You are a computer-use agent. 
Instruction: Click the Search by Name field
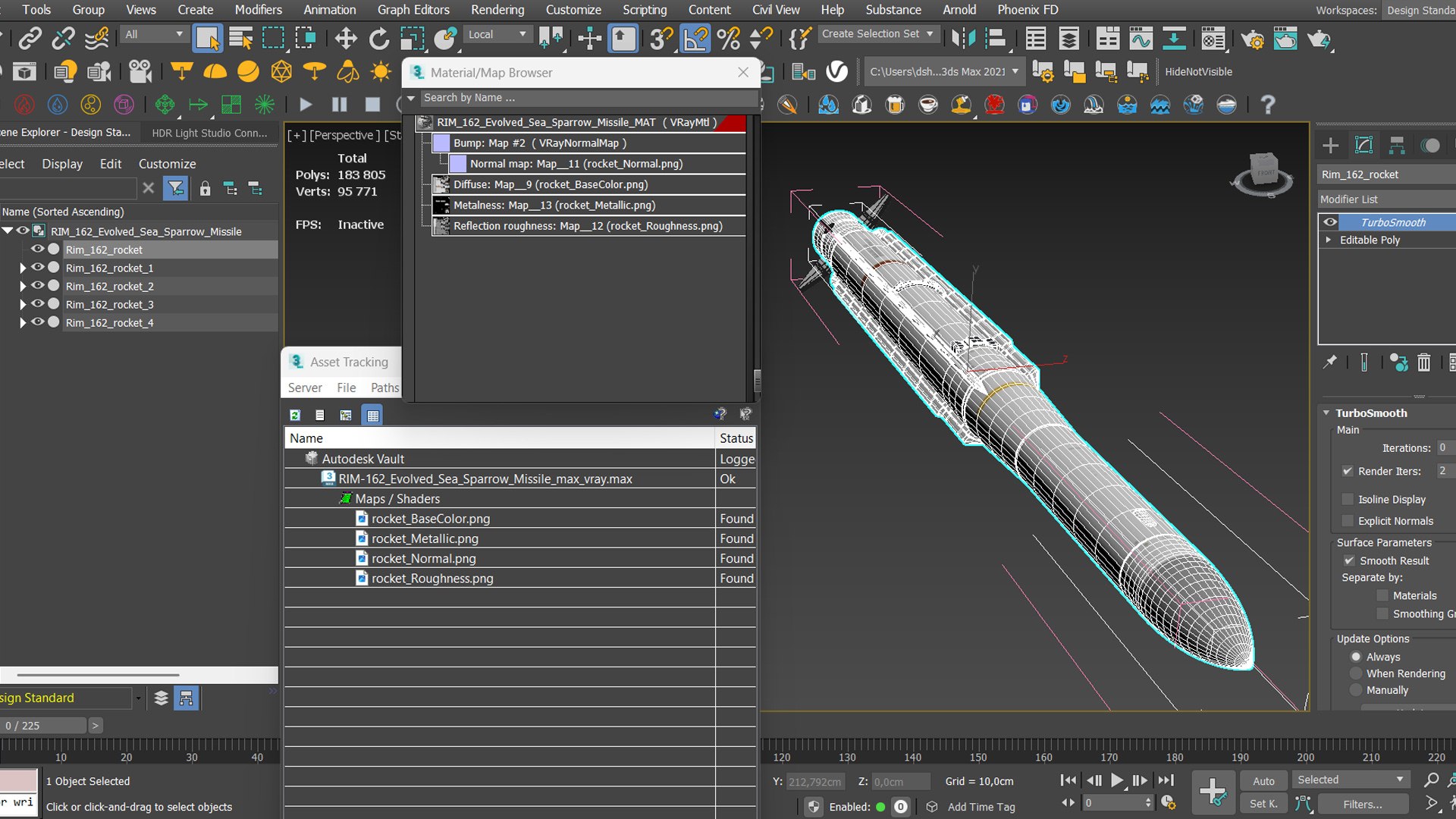588,98
